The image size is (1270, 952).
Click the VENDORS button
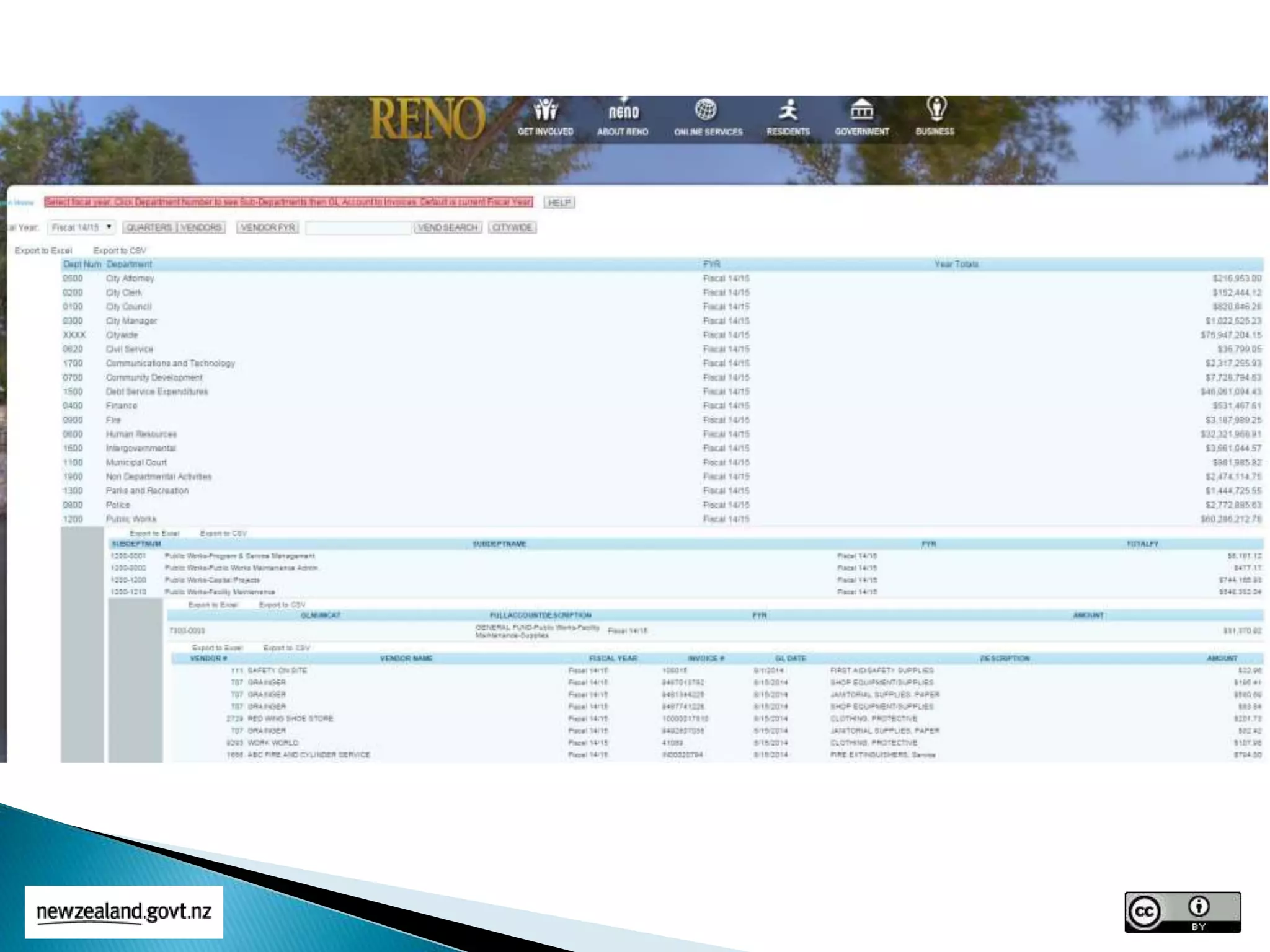201,227
